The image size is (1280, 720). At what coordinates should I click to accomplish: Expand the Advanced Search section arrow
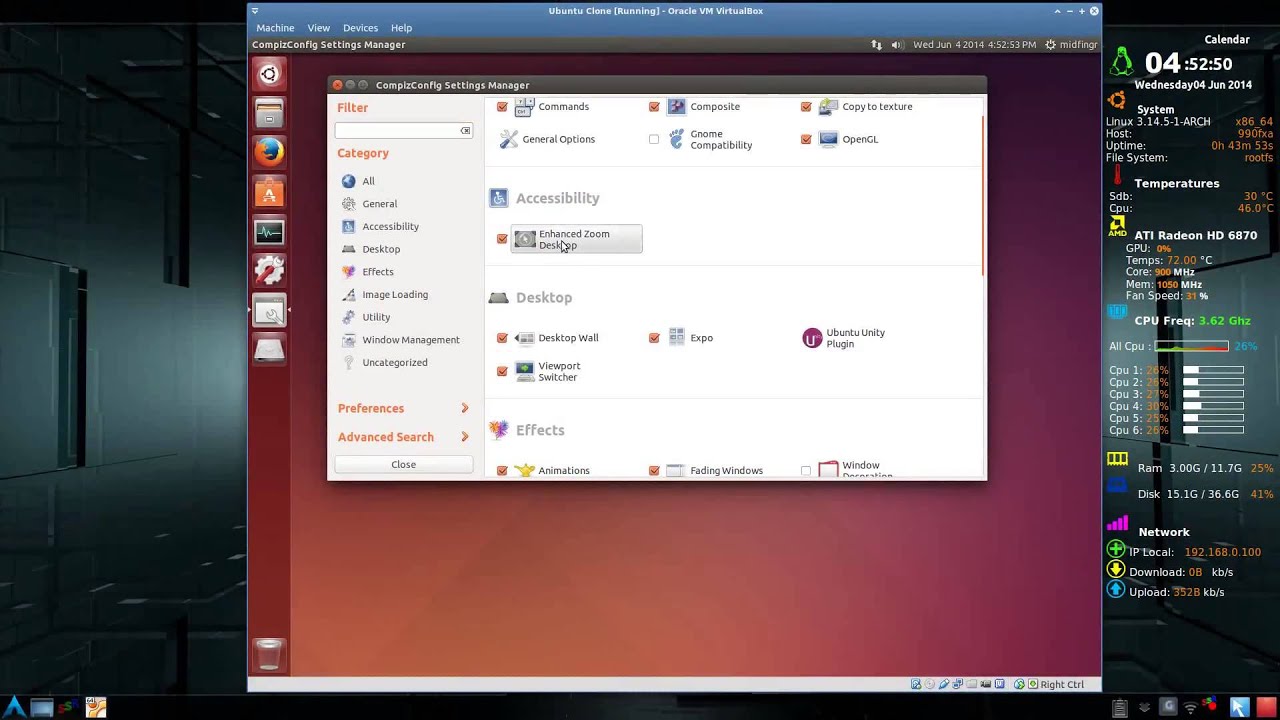464,437
